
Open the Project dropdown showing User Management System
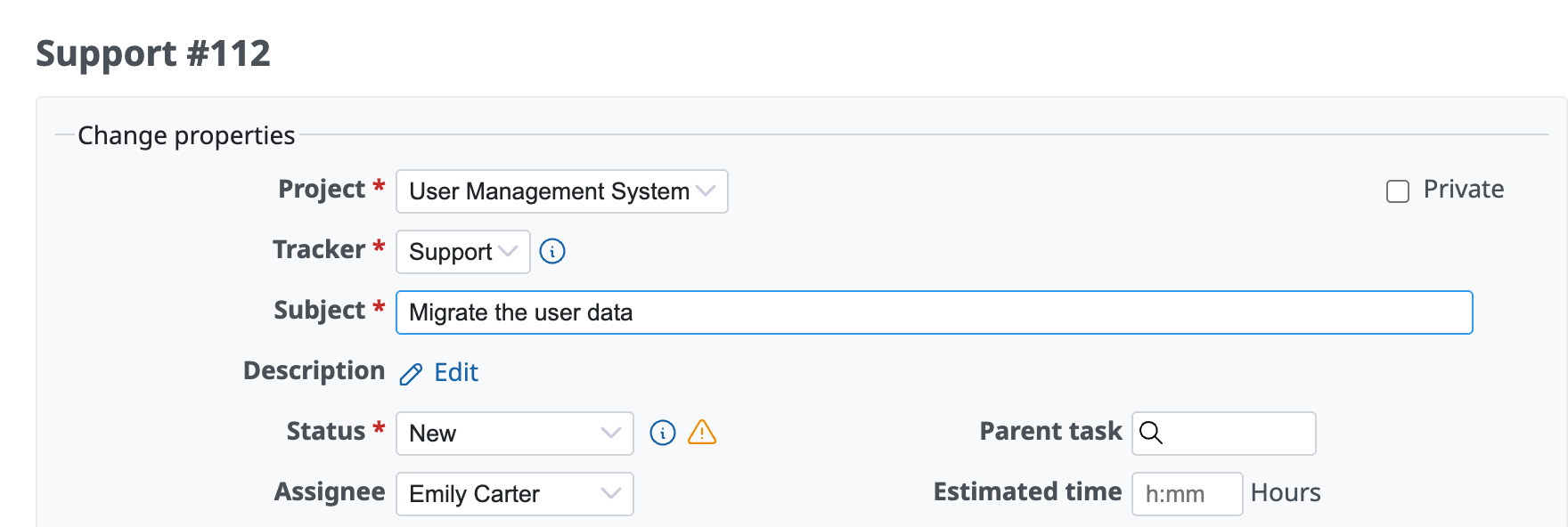(562, 191)
